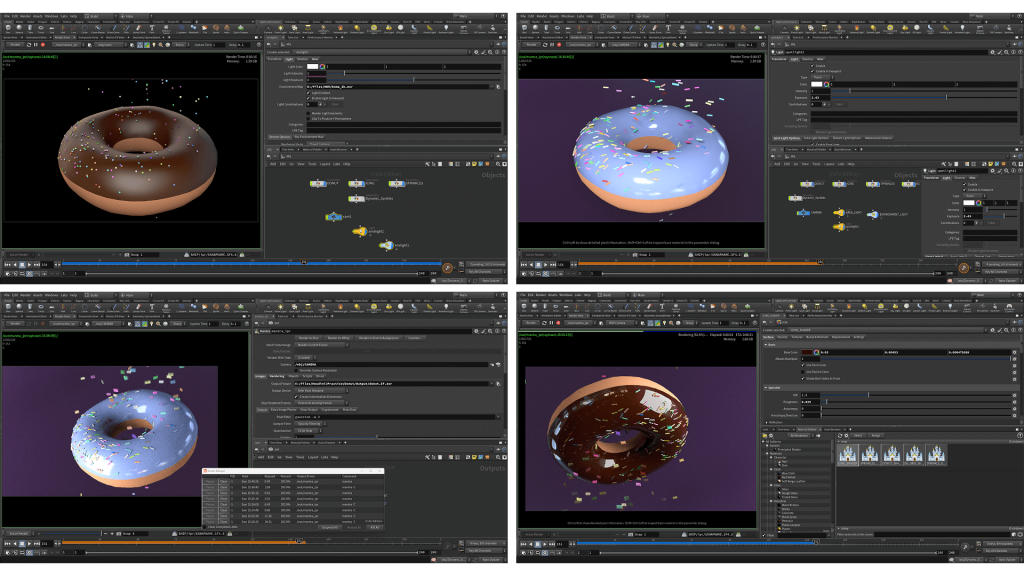The image size is (1024, 576).
Task: Select the cam1 node in top-left network
Action: 334,216
